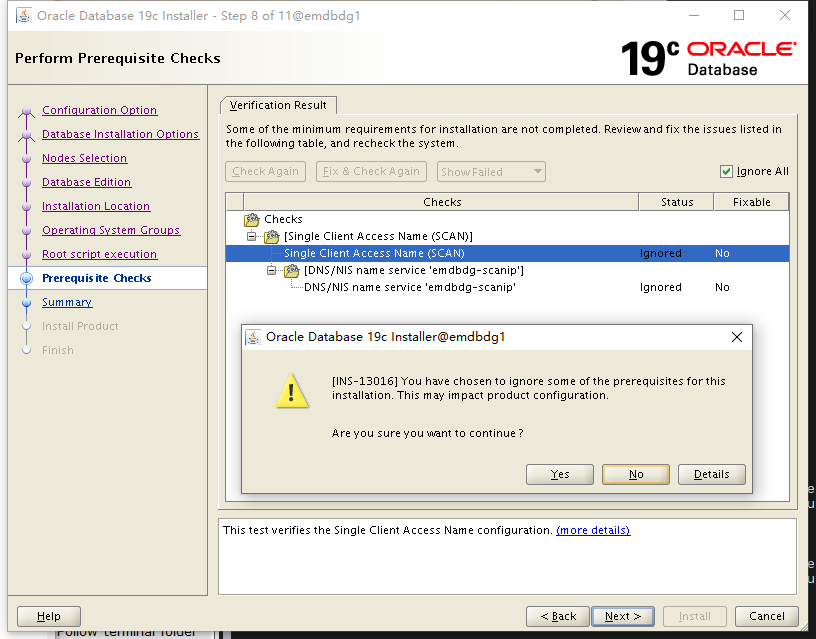Image resolution: width=816 pixels, height=639 pixels.
Task: Click the [Single Client Access Name (SCAN)] folder icon
Action: [272, 236]
